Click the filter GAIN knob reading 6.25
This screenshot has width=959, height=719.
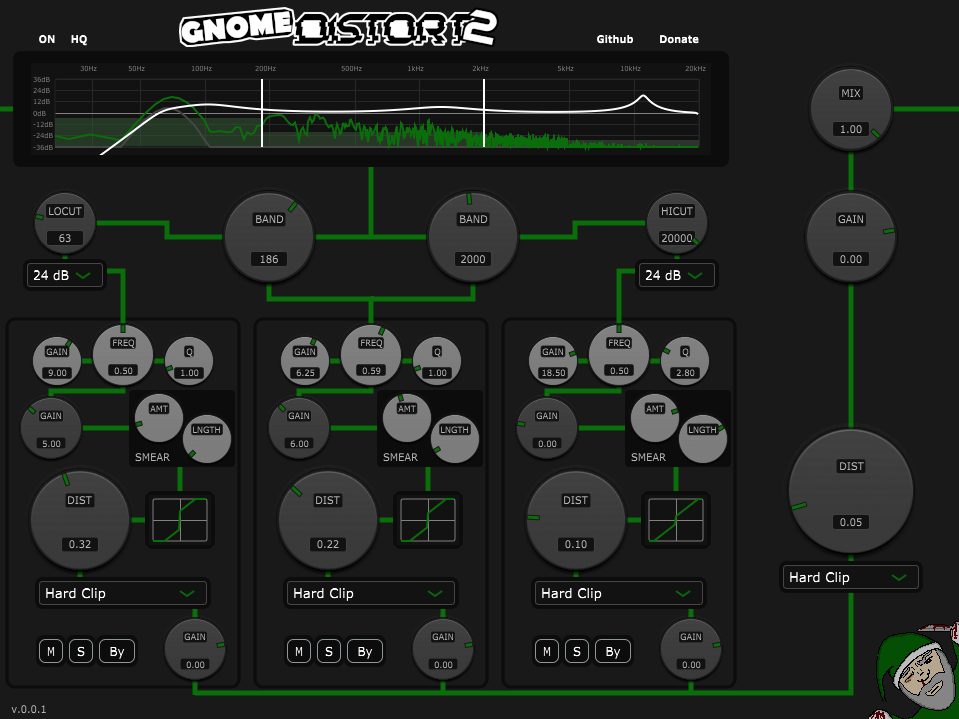click(x=305, y=361)
